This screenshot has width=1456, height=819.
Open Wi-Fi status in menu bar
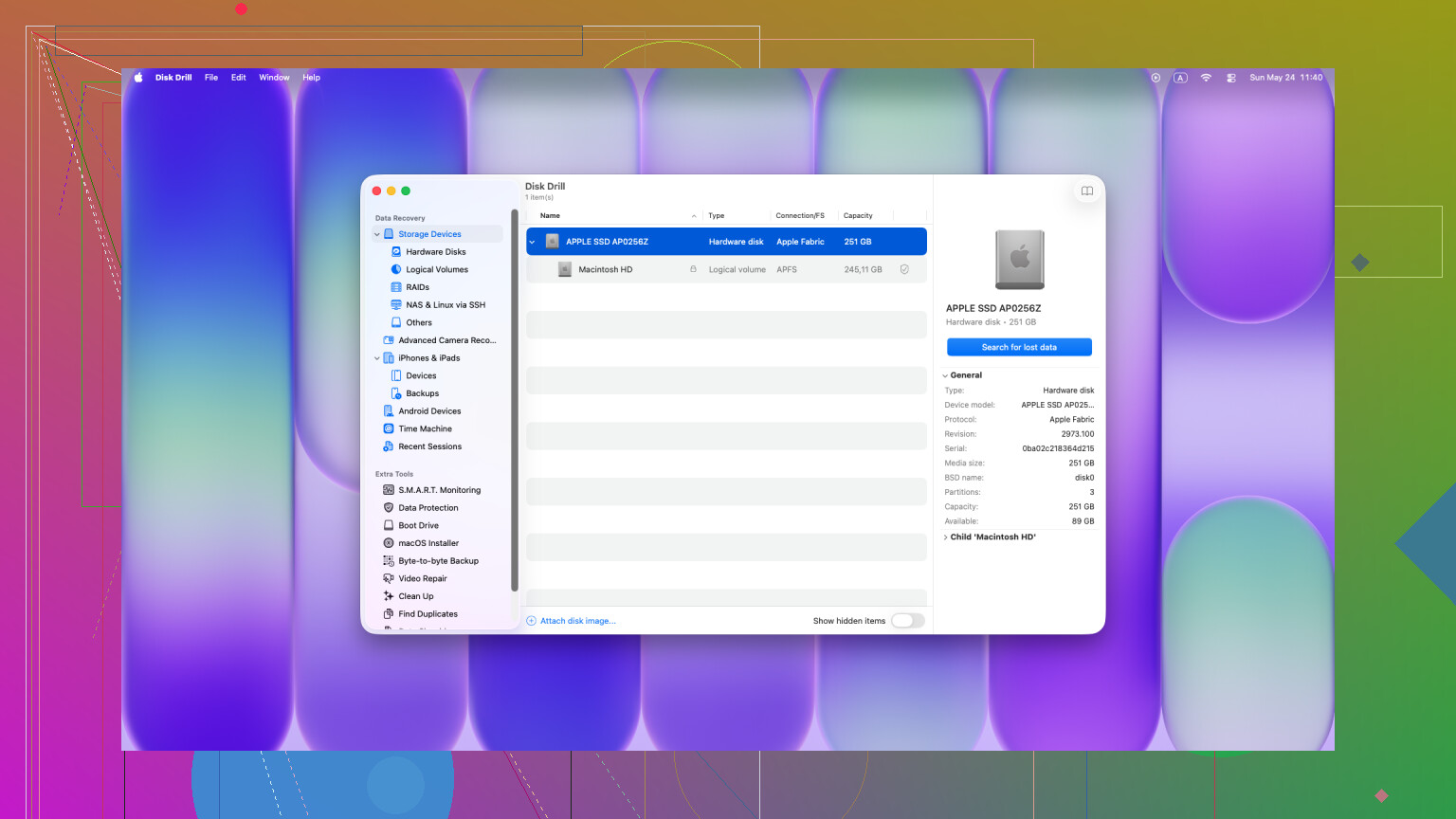click(1206, 78)
